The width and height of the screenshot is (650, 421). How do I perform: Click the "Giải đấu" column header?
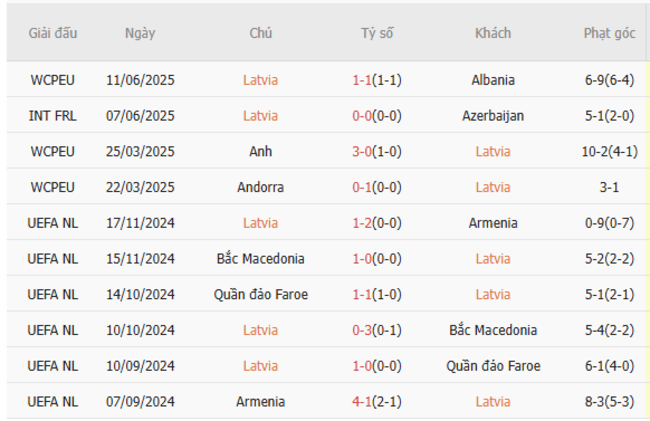tap(53, 33)
